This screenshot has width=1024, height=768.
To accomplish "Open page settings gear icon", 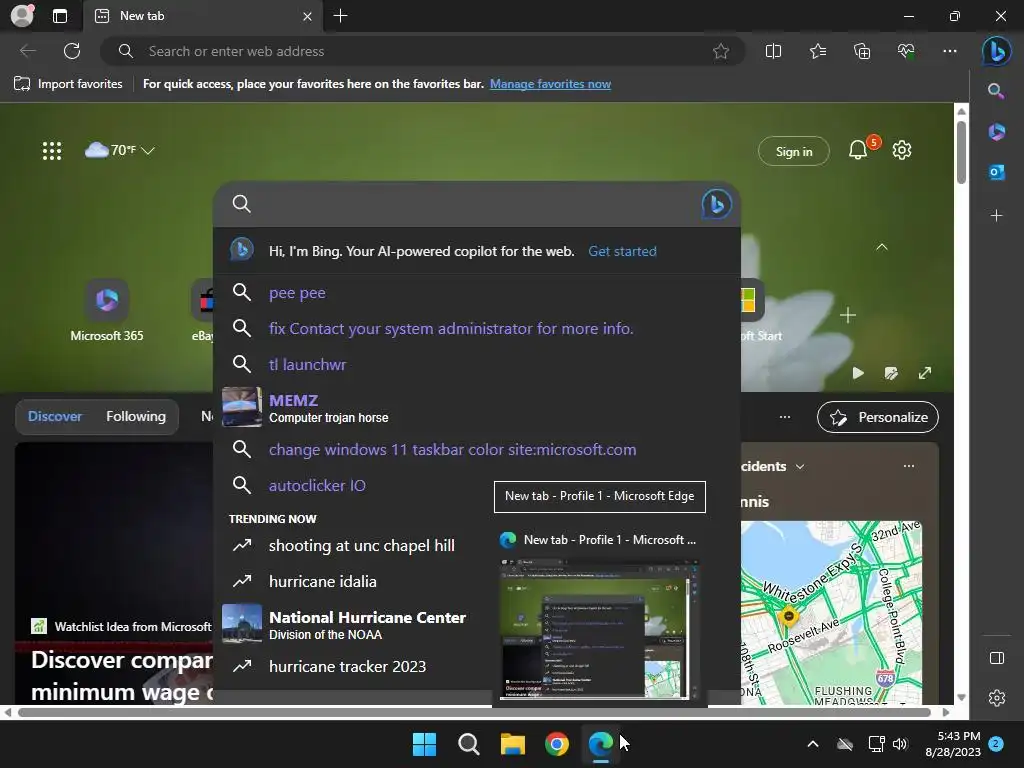I will [x=902, y=150].
